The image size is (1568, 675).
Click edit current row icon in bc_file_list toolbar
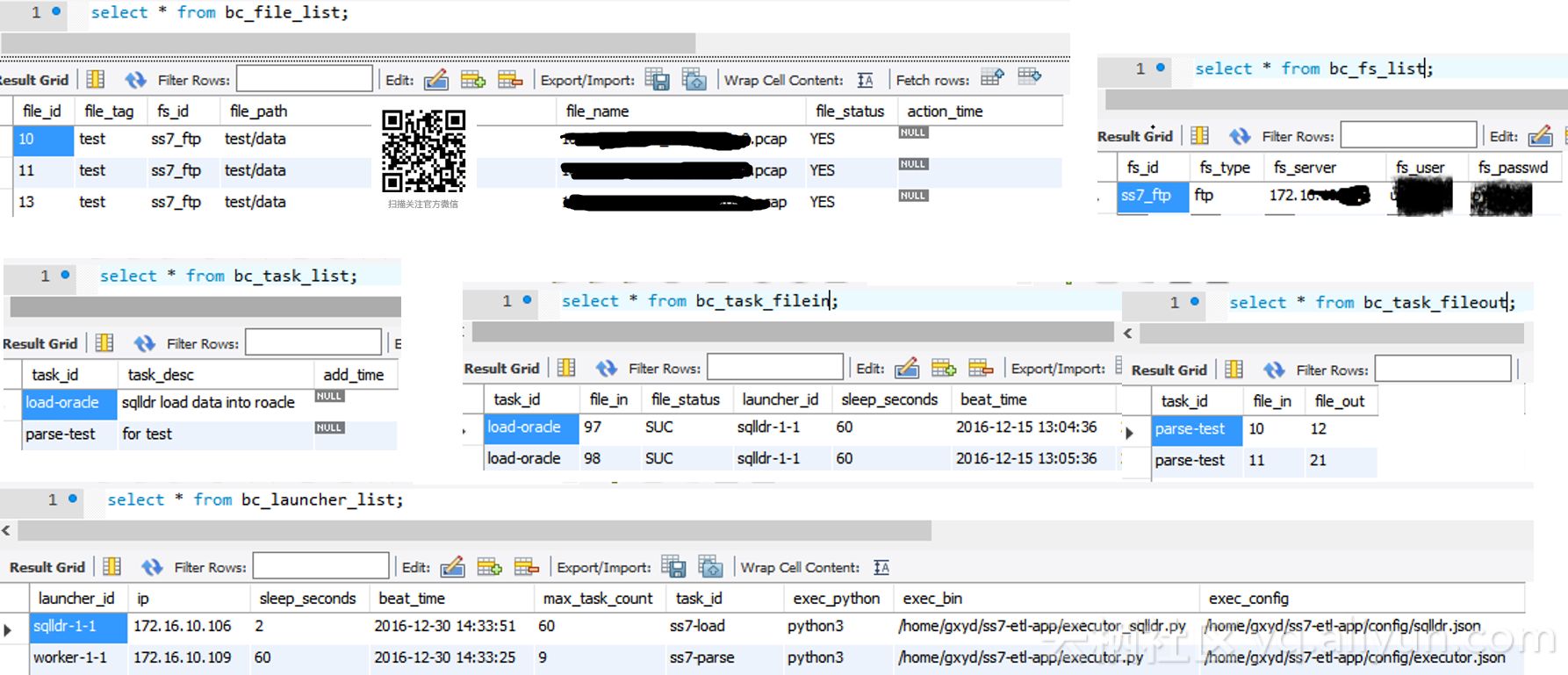pos(436,80)
